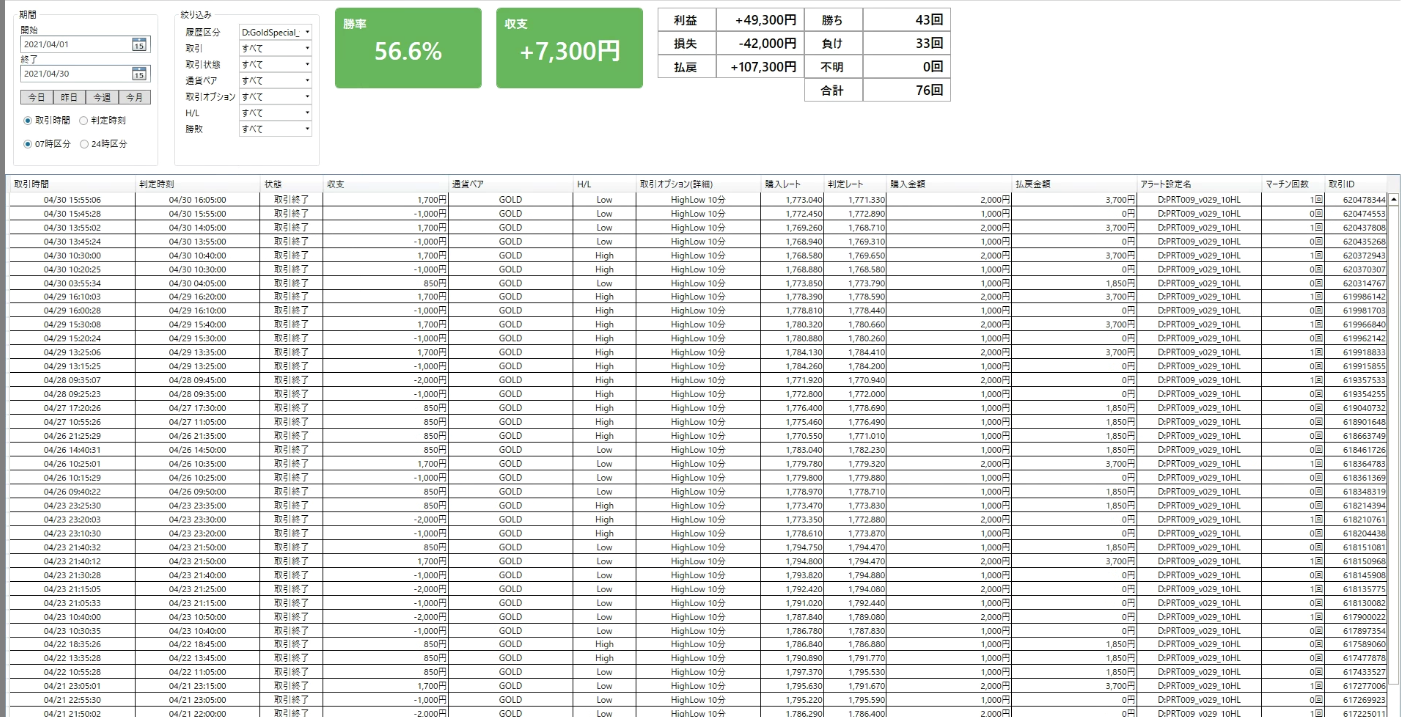Click the 取引ID column header
Image resolution: width=1401 pixels, height=717 pixels.
tap(1356, 184)
